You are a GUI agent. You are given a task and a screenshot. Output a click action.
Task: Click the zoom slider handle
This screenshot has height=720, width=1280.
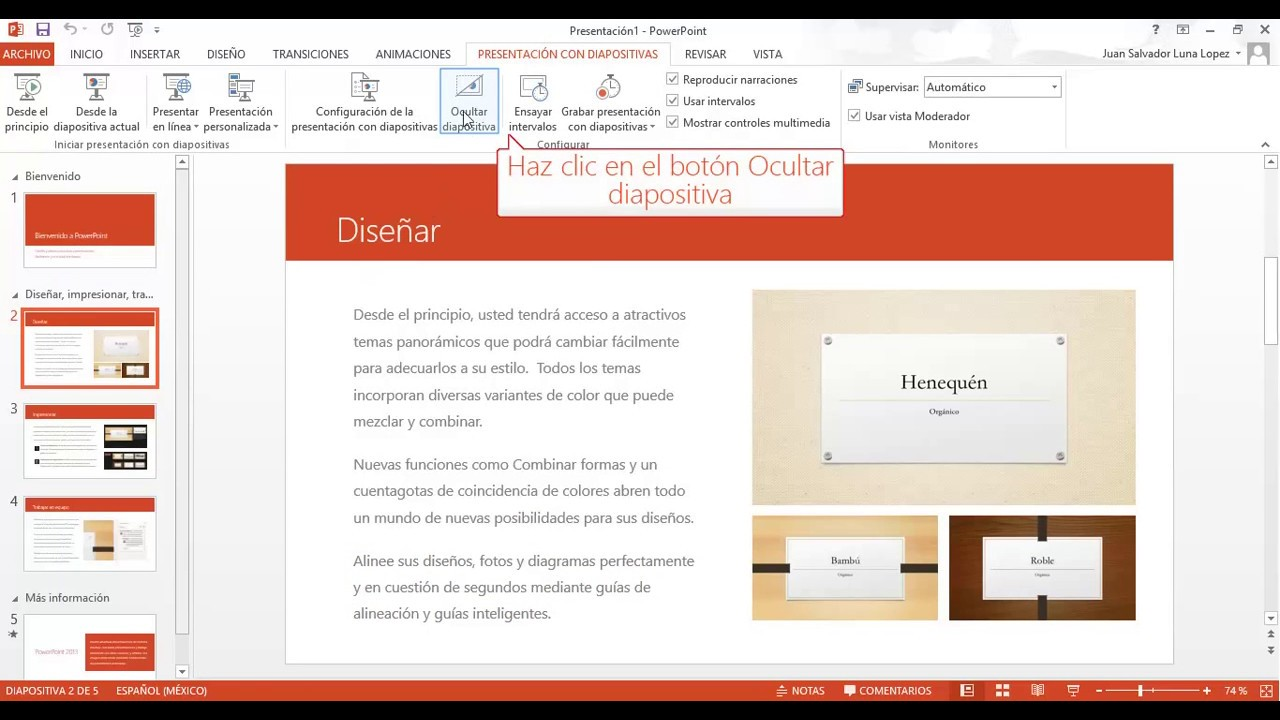point(1140,691)
